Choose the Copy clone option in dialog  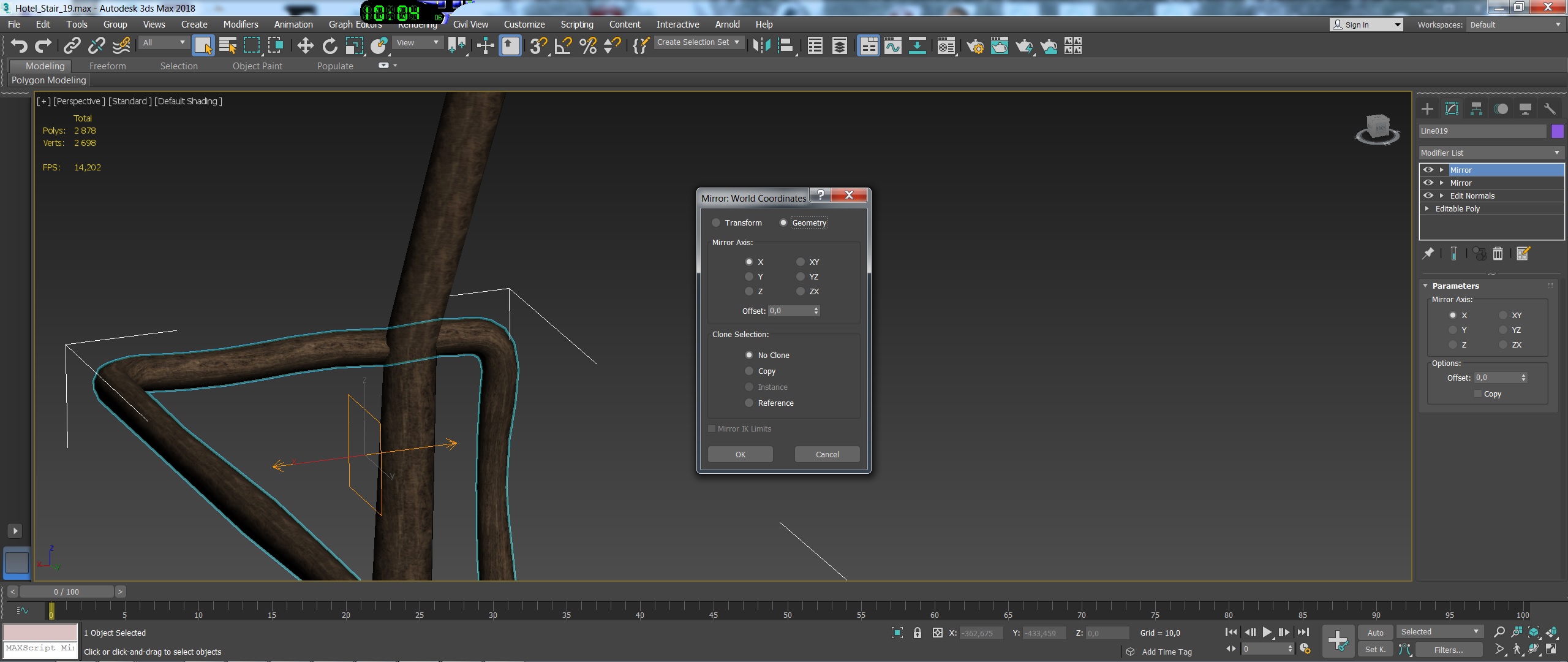[x=749, y=371]
